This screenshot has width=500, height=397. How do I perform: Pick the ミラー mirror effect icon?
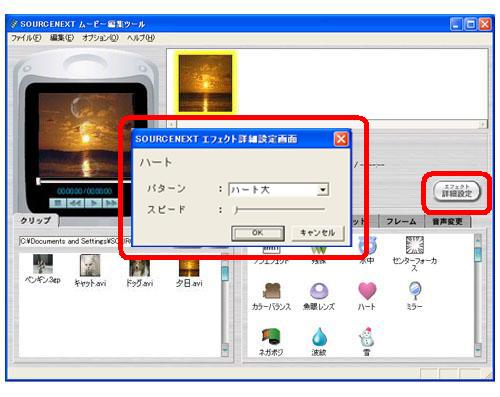[415, 291]
